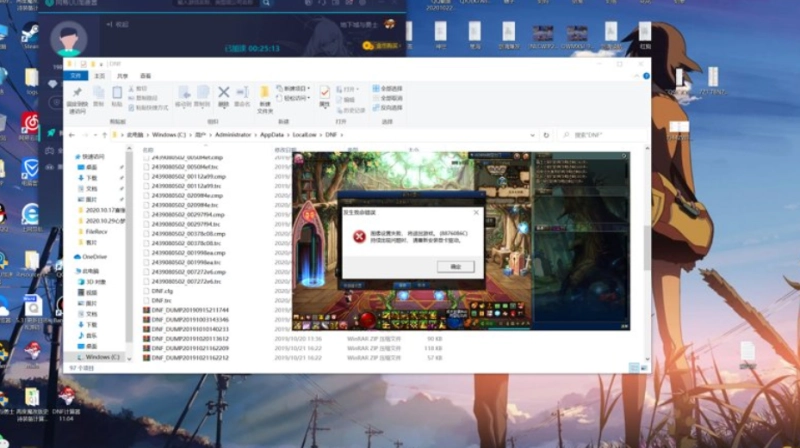Click the avatar in the accelerator window
The image size is (800, 448).
[x=69, y=38]
